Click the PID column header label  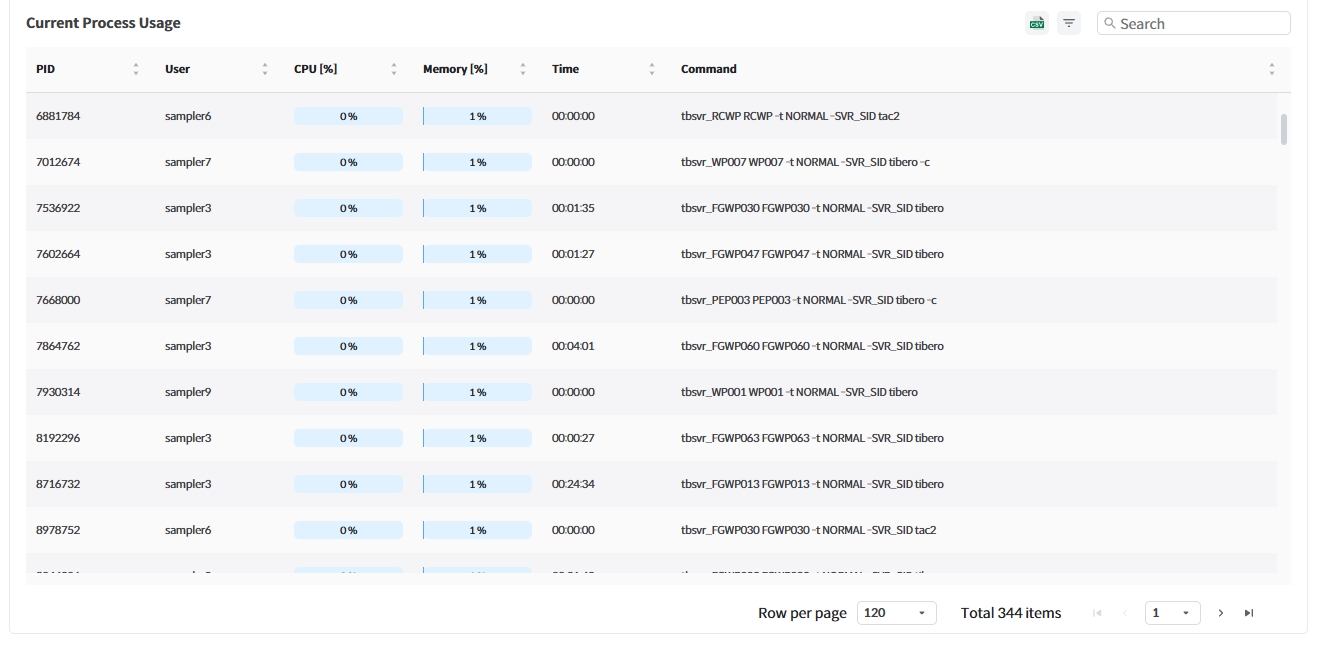point(46,69)
